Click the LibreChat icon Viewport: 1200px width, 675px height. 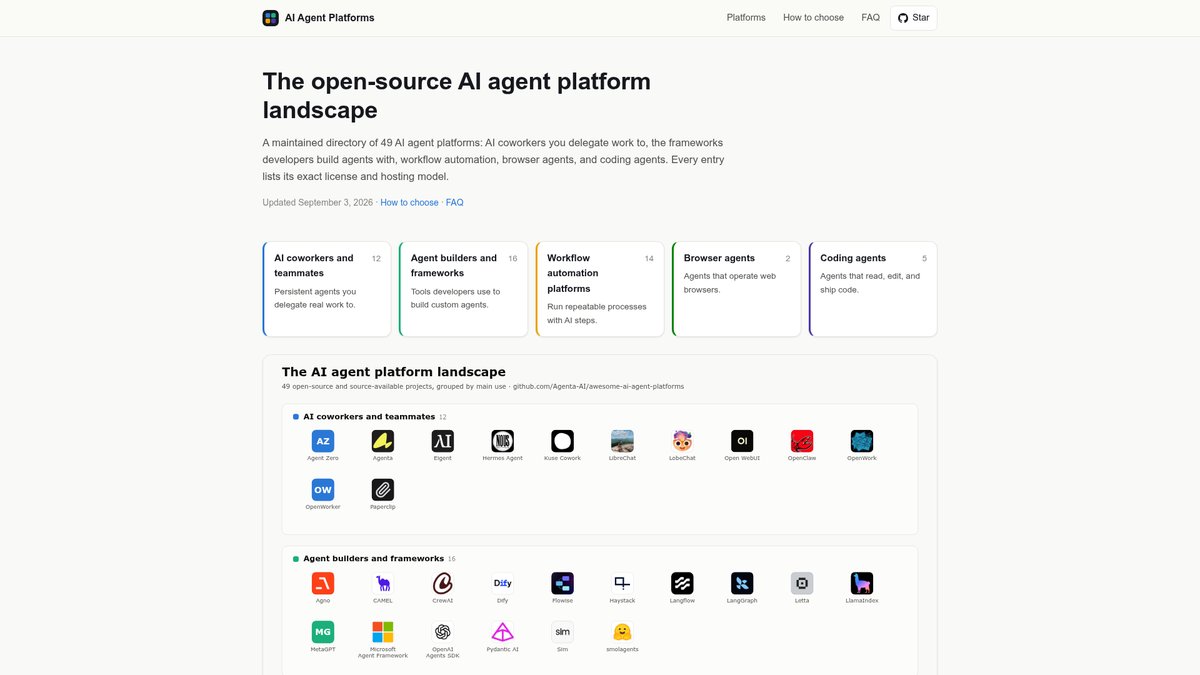coord(623,441)
